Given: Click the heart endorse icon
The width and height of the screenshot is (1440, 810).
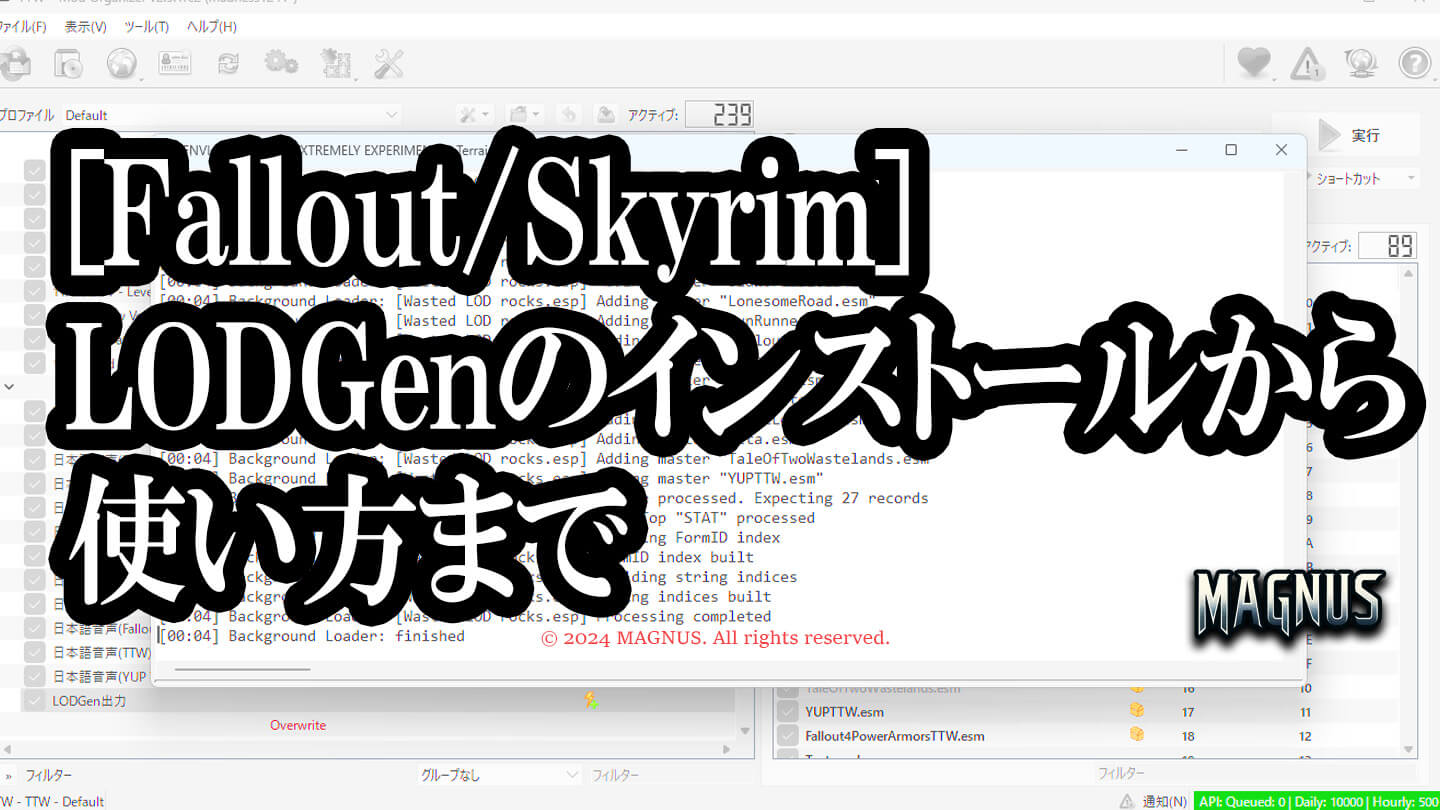Looking at the screenshot, I should [1253, 64].
